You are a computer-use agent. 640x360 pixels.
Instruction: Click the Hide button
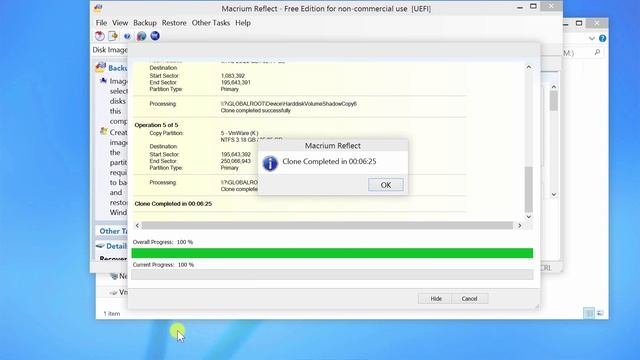pos(436,299)
